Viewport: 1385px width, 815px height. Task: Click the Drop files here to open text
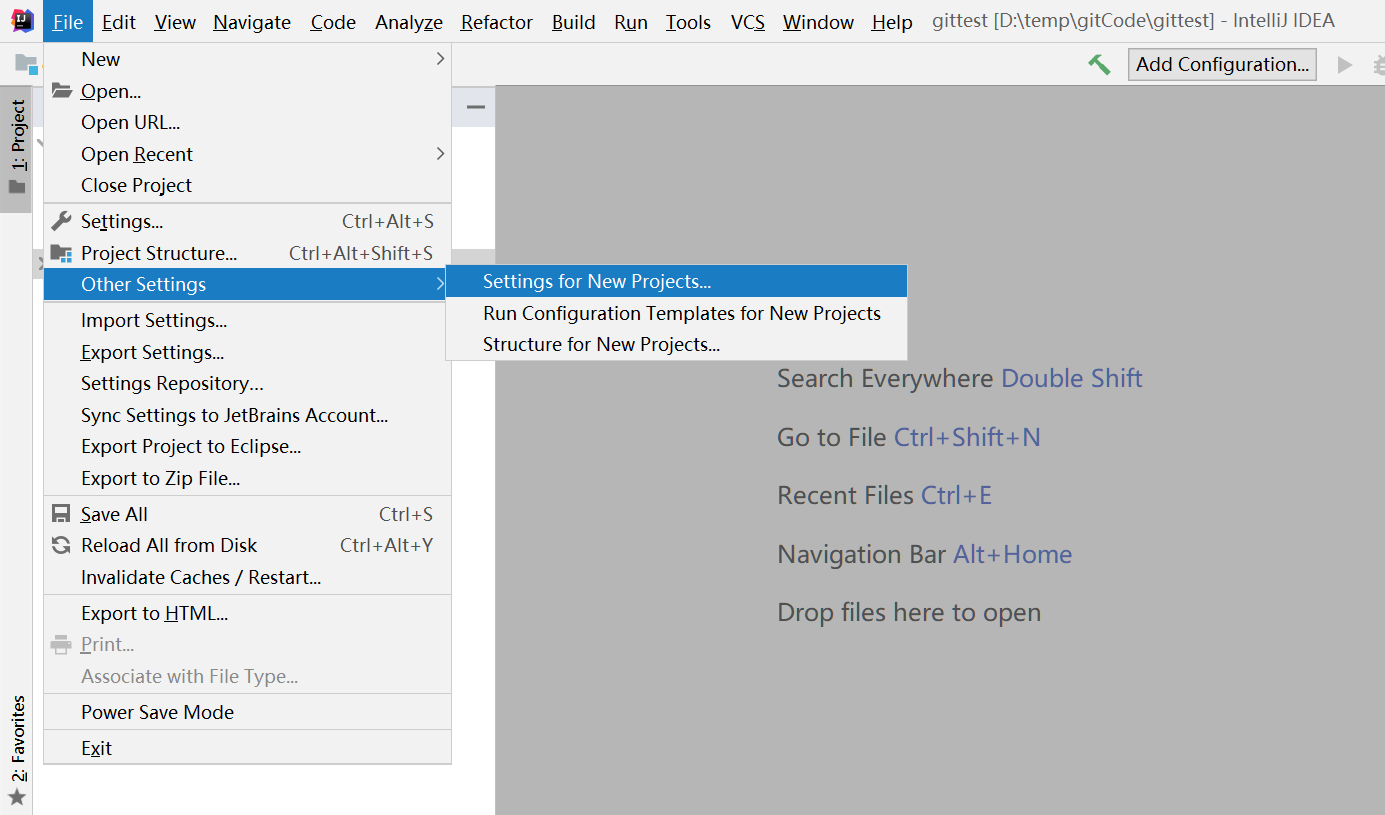click(x=909, y=612)
